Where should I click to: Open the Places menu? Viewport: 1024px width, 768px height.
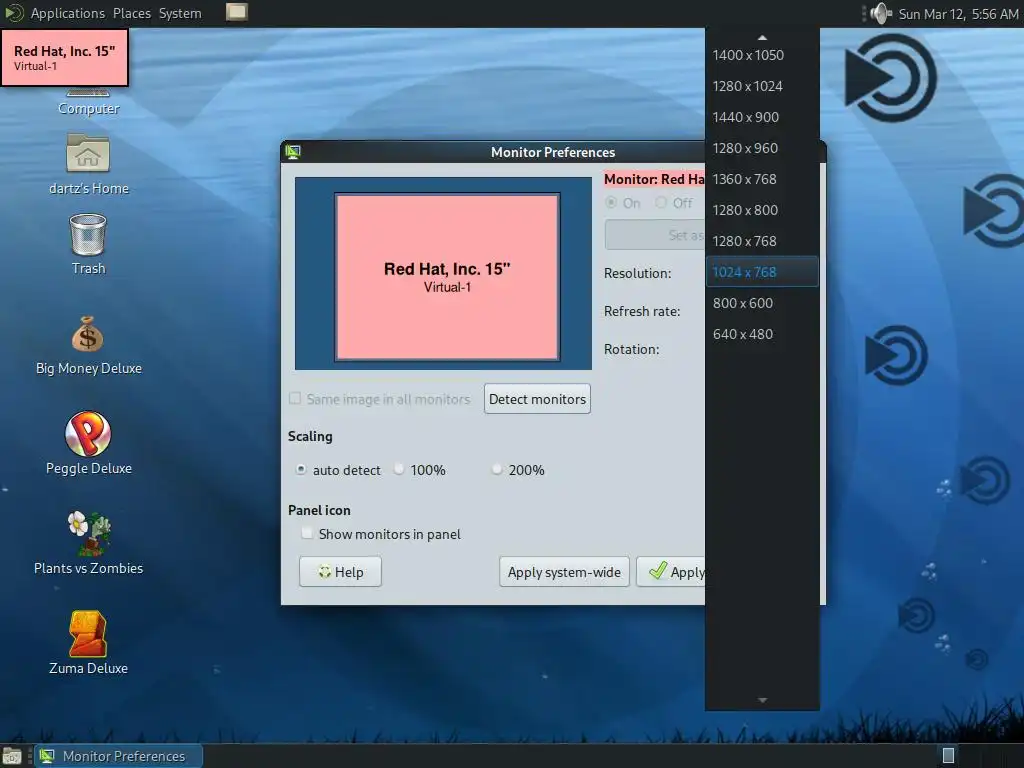tap(131, 13)
